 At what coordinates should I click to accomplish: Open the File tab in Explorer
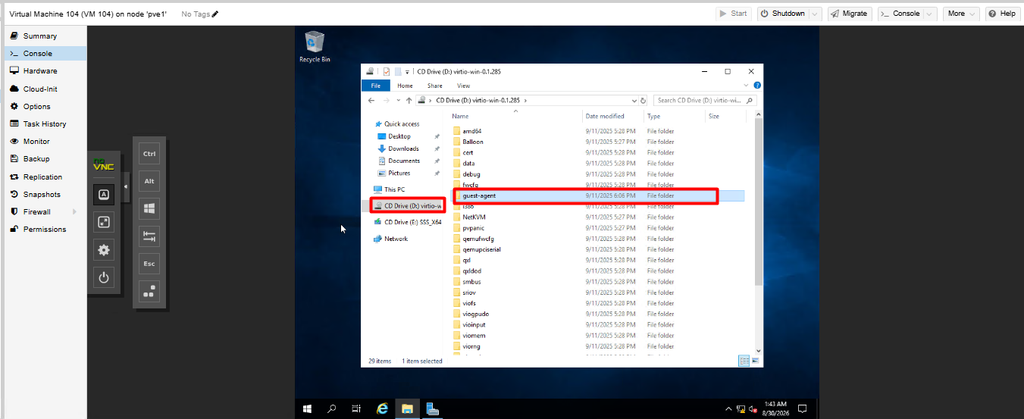tap(376, 85)
